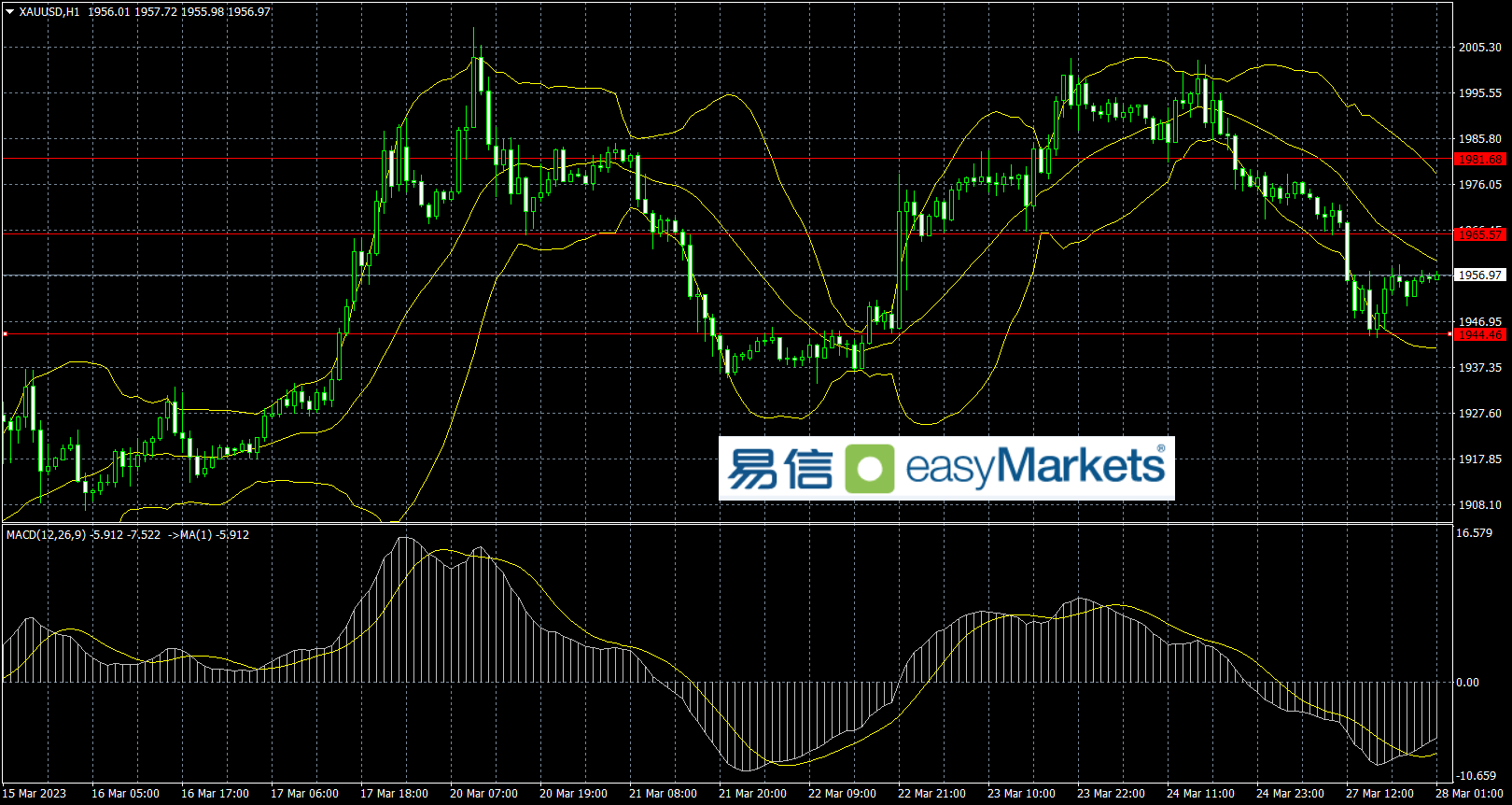Open the chart menu triangle beside XAUUSD,H1
Viewport: 1512px width, 805px height.
(x=10, y=12)
